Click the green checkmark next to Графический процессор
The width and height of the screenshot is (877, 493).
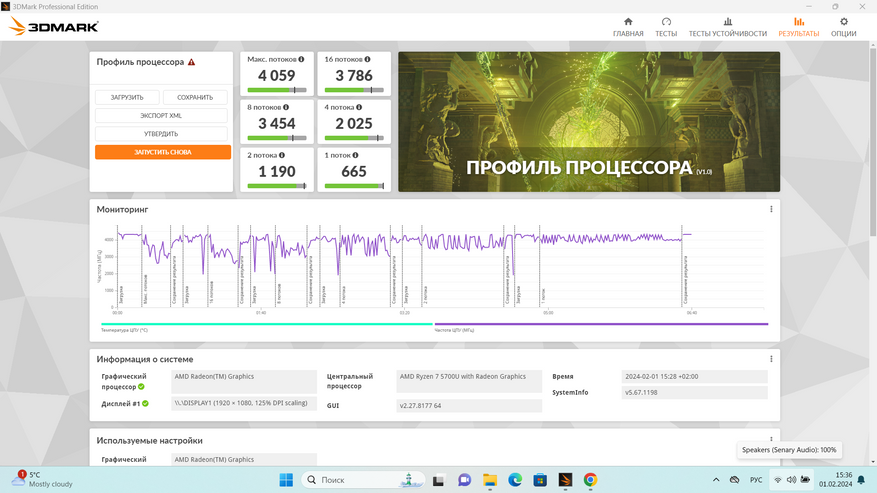pos(141,386)
